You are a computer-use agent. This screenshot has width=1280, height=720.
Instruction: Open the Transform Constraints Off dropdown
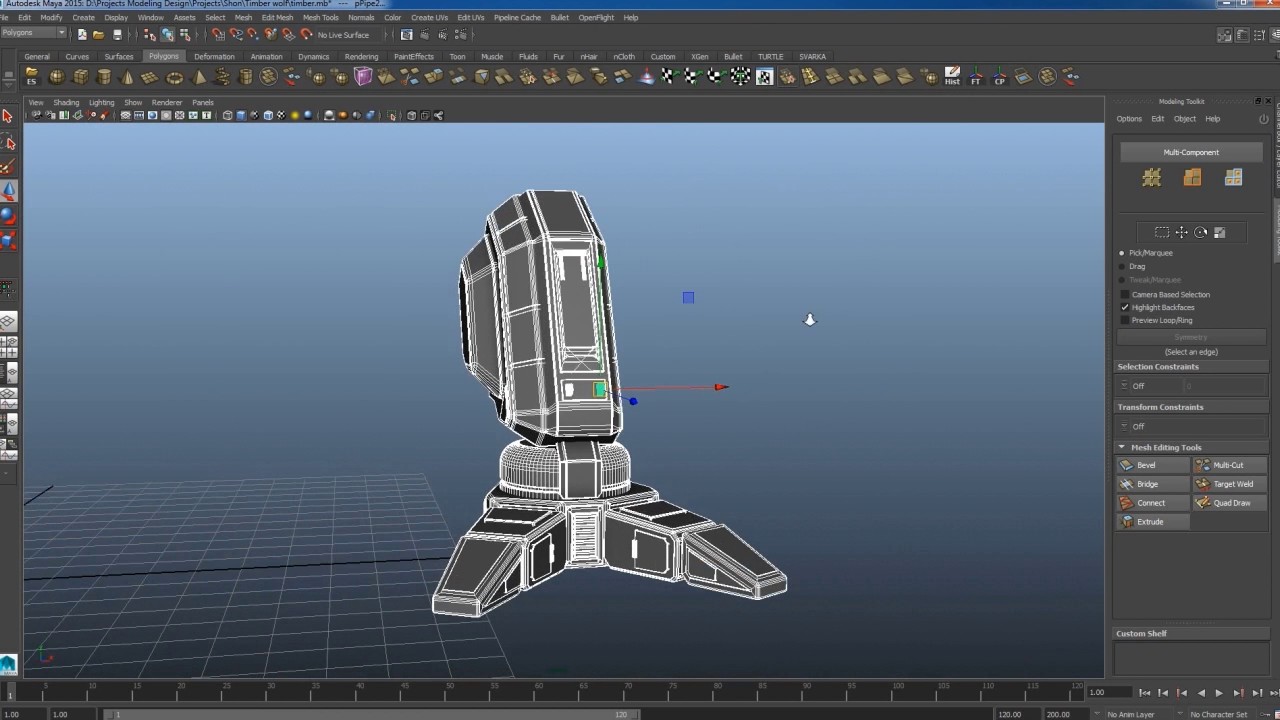(1125, 427)
